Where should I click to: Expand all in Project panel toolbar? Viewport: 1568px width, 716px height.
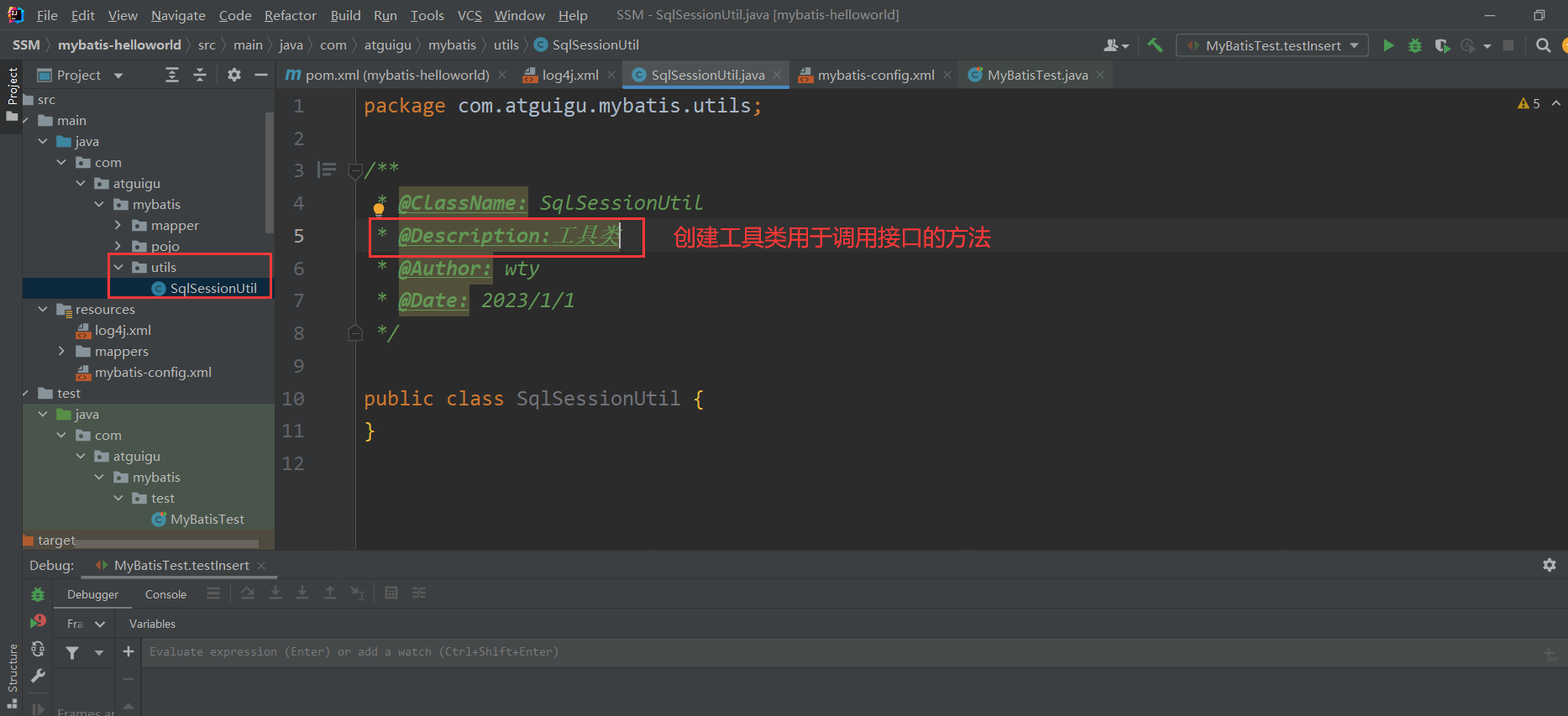pyautogui.click(x=172, y=76)
